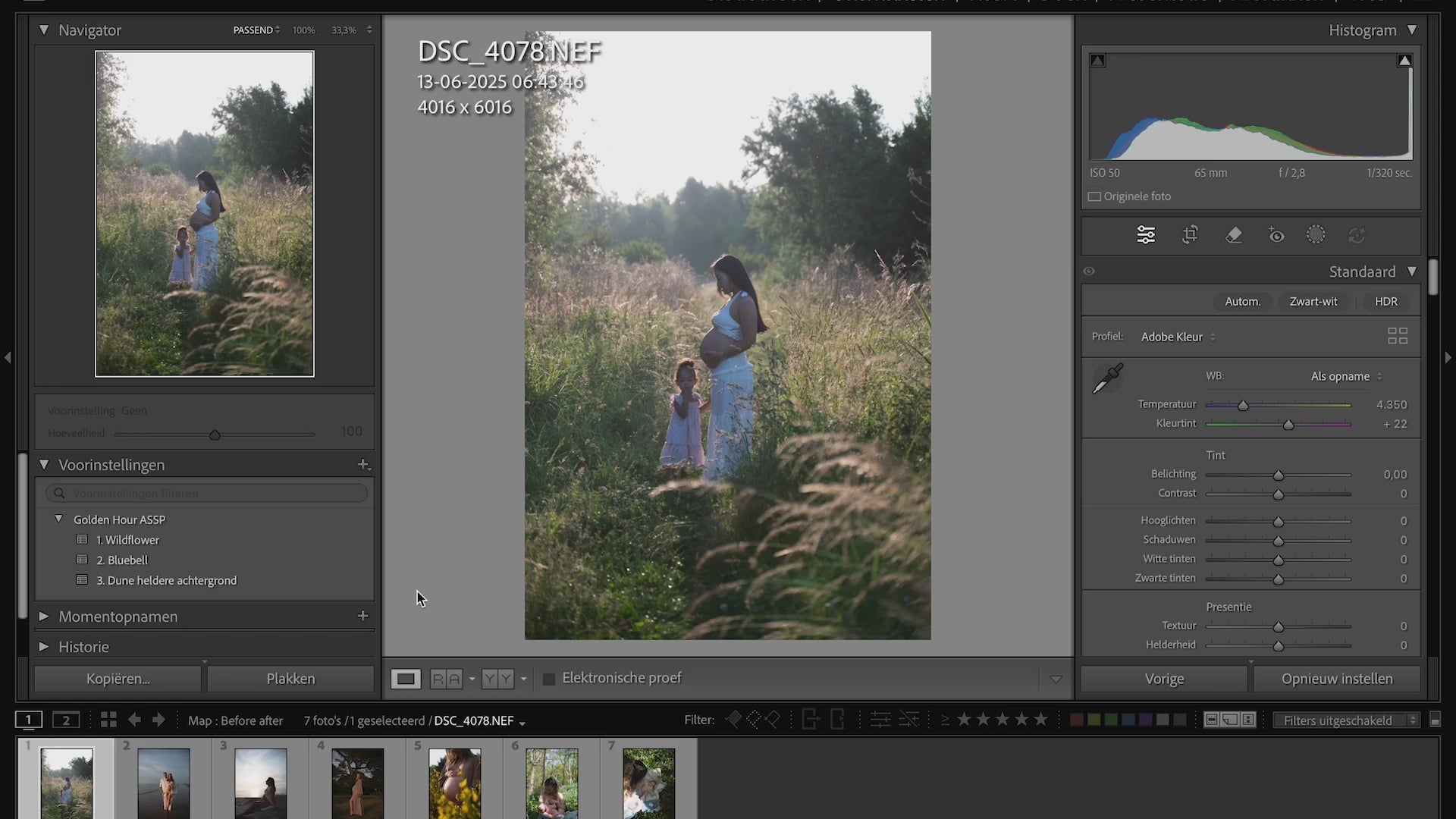Enable the Elektronische proef checkbox

(x=549, y=679)
